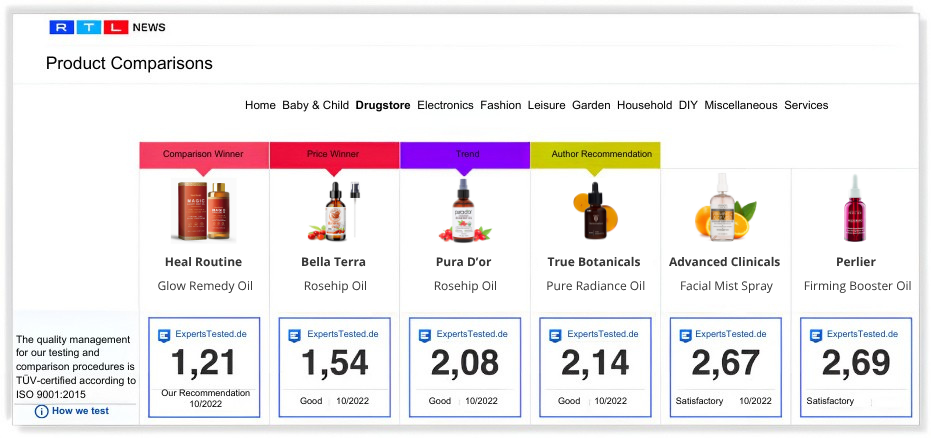The width and height of the screenshot is (931, 438).
Task: Click ExpertsTested.de badge icon under Advanced Clinicals
Action: coord(685,335)
